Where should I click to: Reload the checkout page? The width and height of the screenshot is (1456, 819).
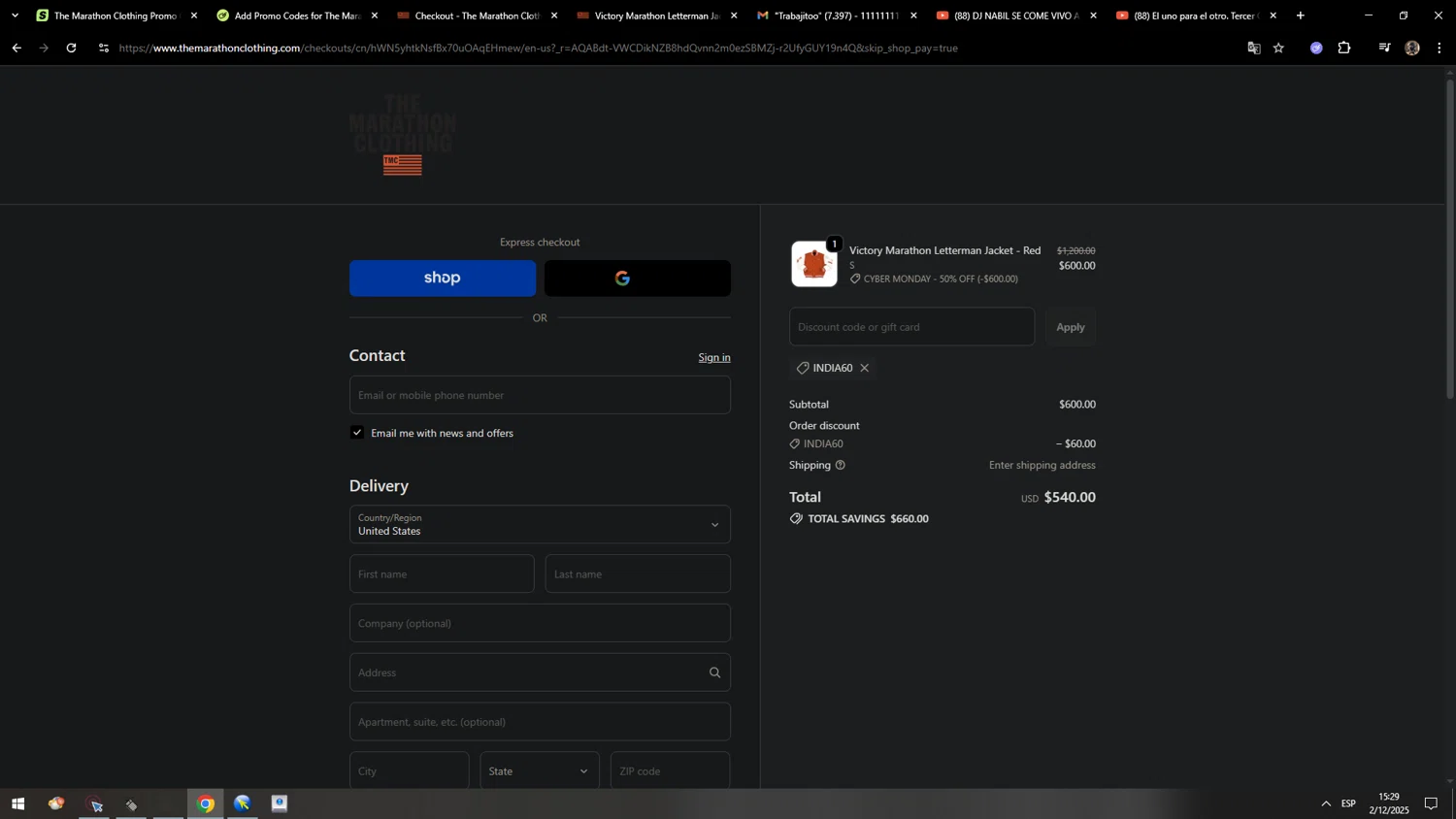click(x=71, y=48)
